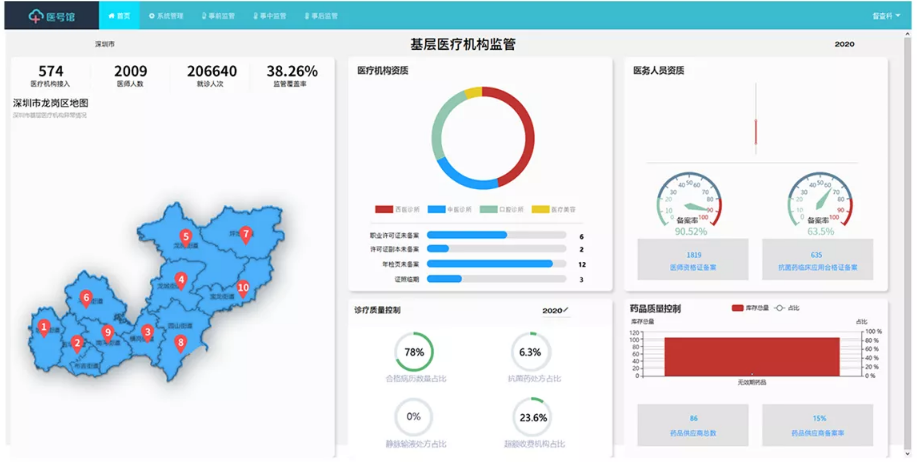Click the 2009 医师人数 statistic
Screen dimensions: 917x462
[130, 76]
